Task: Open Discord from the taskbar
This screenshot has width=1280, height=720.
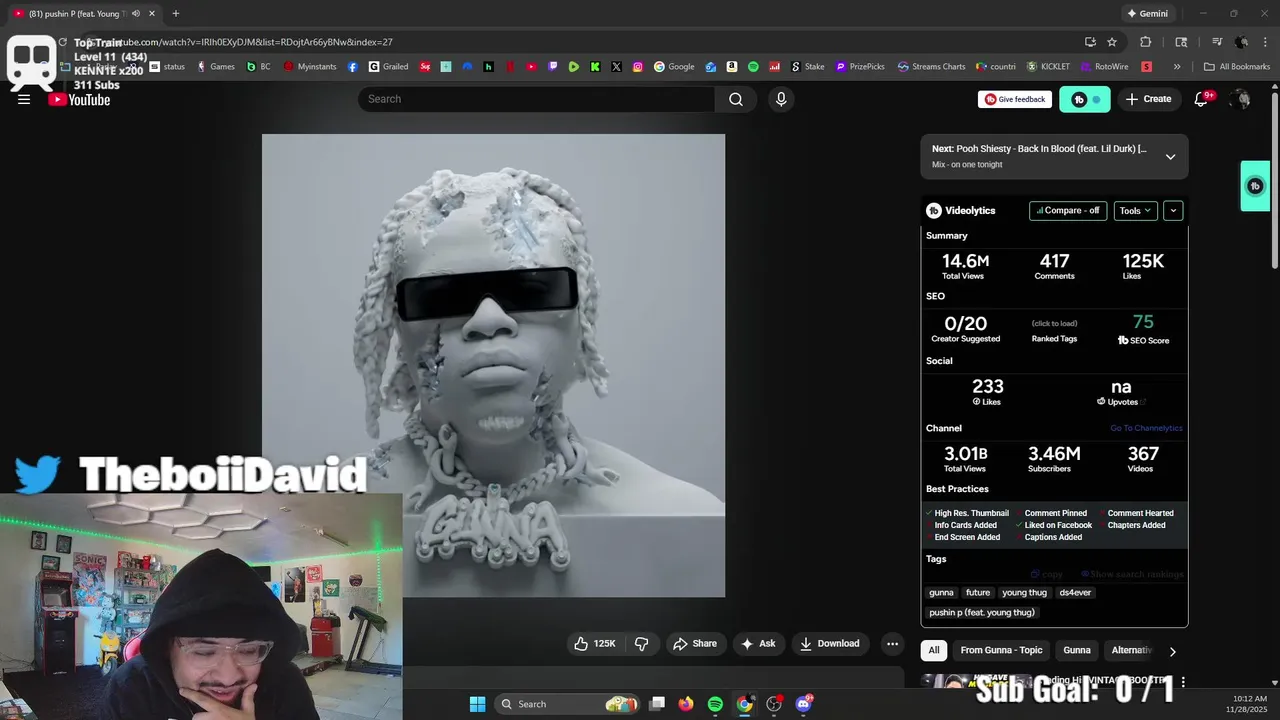Action: (x=804, y=704)
